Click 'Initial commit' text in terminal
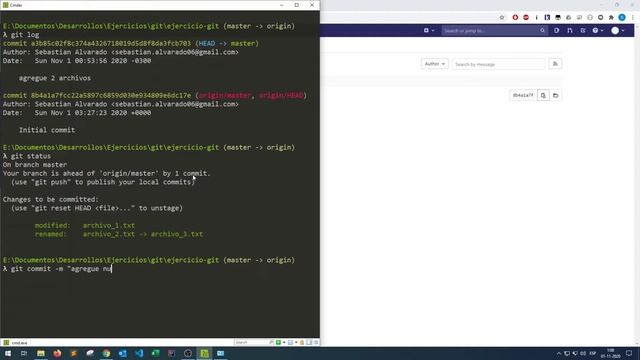The height and width of the screenshot is (360, 640). pyautogui.click(x=47, y=130)
